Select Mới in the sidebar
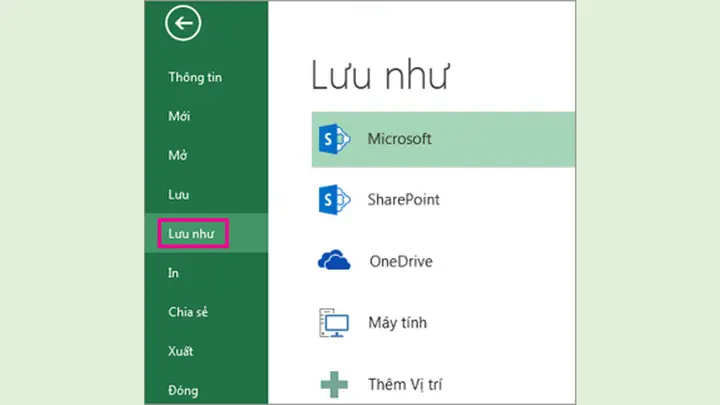The width and height of the screenshot is (720, 405). (x=179, y=116)
